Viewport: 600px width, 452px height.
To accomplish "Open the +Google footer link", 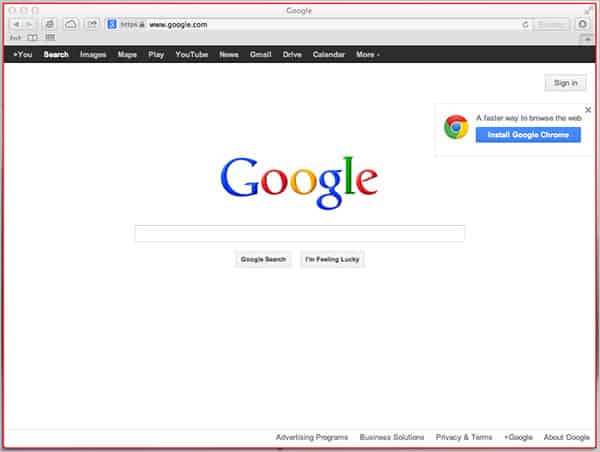I will pos(518,437).
